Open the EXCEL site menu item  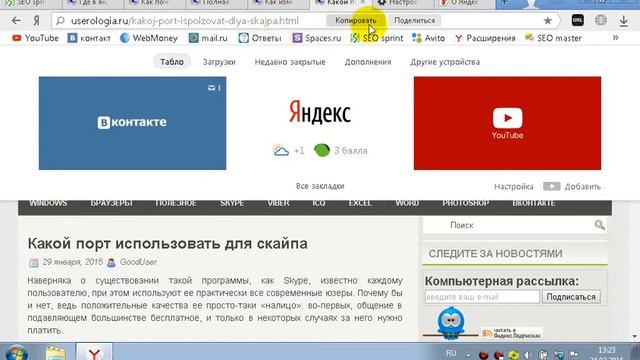point(360,203)
